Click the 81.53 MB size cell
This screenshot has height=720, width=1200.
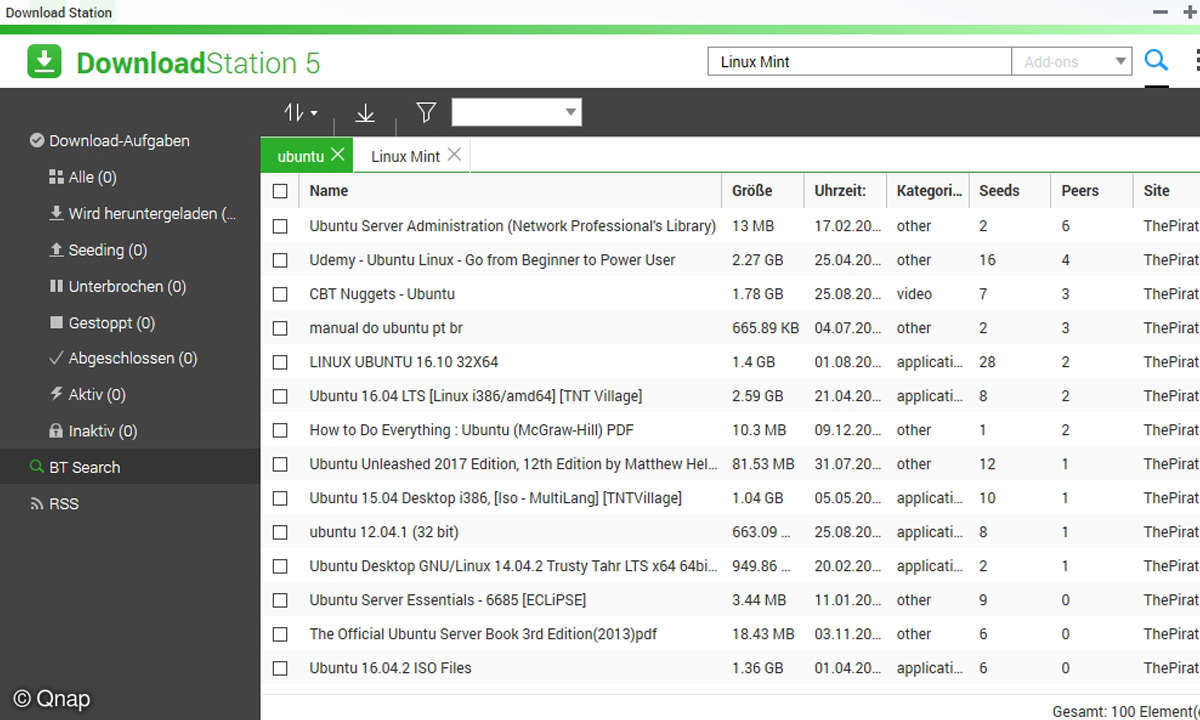(763, 464)
